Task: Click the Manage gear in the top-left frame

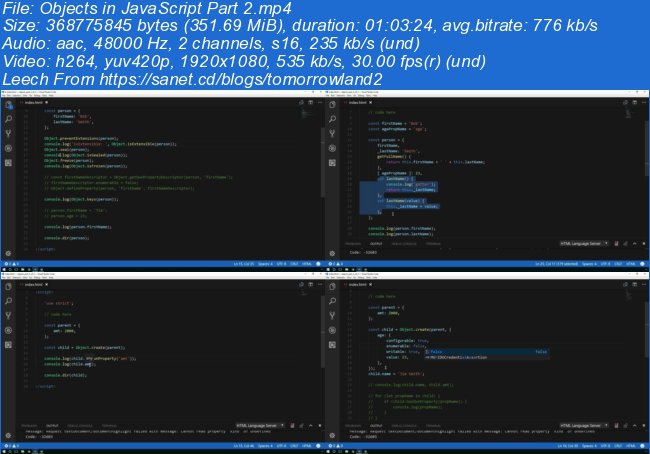Action: coord(8,253)
